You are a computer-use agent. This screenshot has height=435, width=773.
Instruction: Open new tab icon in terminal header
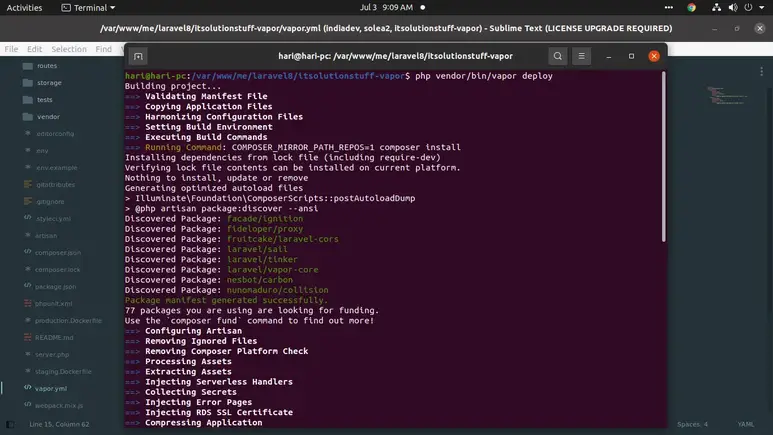tap(138, 56)
